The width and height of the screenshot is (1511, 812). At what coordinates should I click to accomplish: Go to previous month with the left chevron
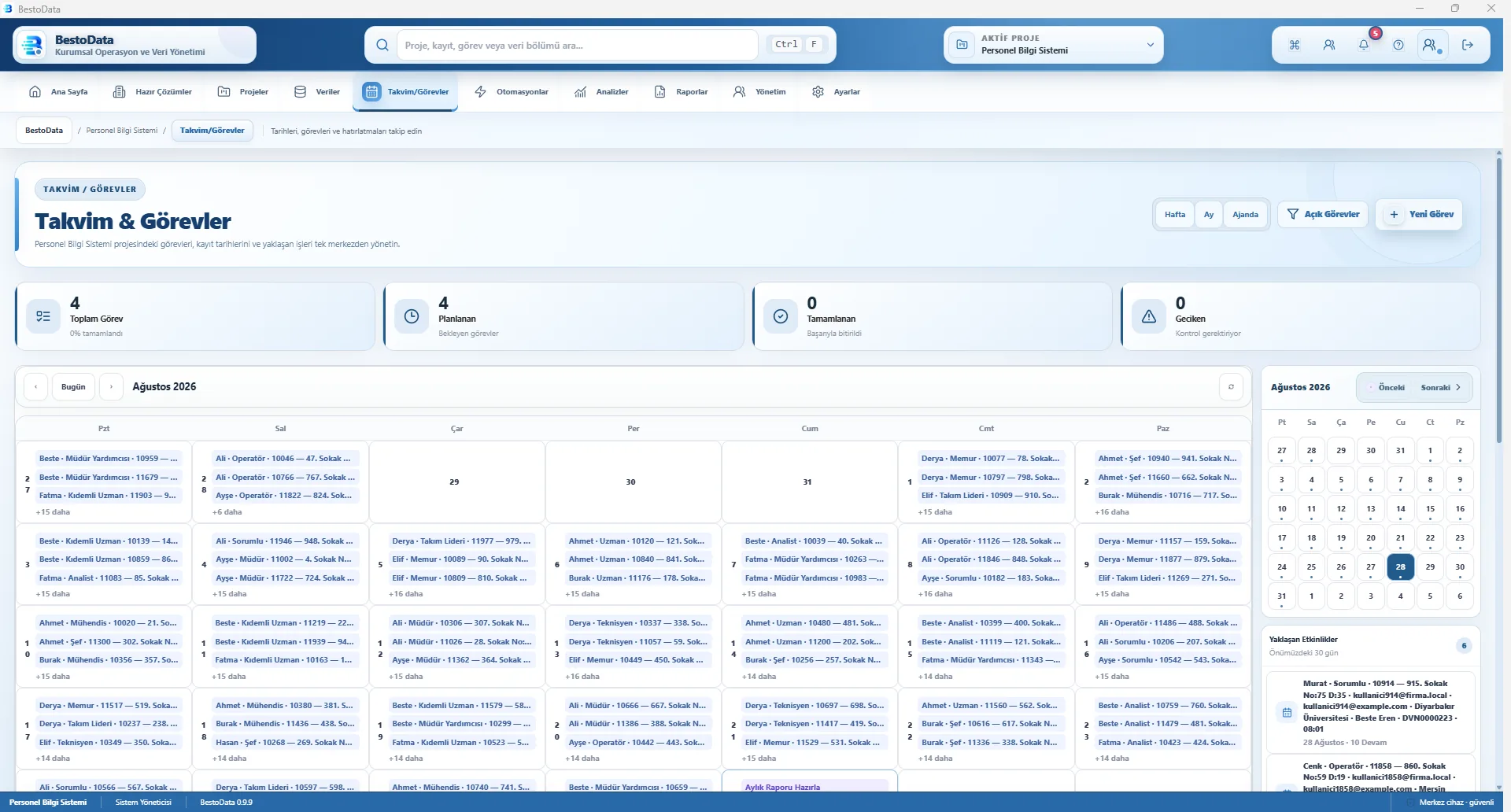[x=35, y=386]
